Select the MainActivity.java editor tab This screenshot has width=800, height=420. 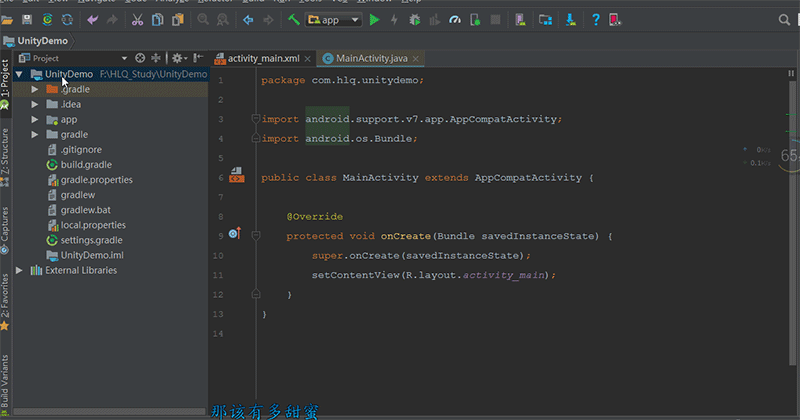click(372, 58)
